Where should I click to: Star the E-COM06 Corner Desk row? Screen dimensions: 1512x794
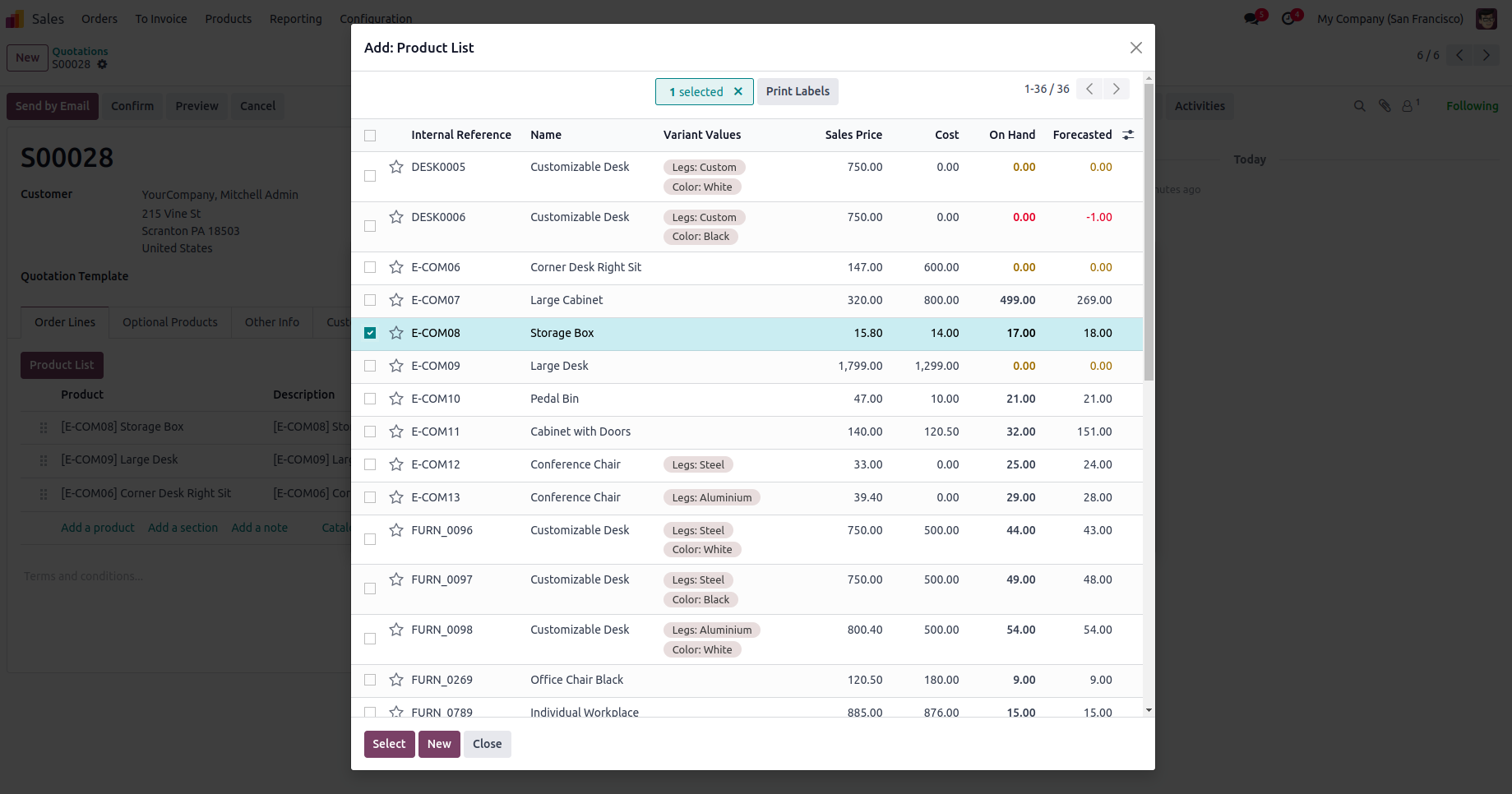[396, 267]
